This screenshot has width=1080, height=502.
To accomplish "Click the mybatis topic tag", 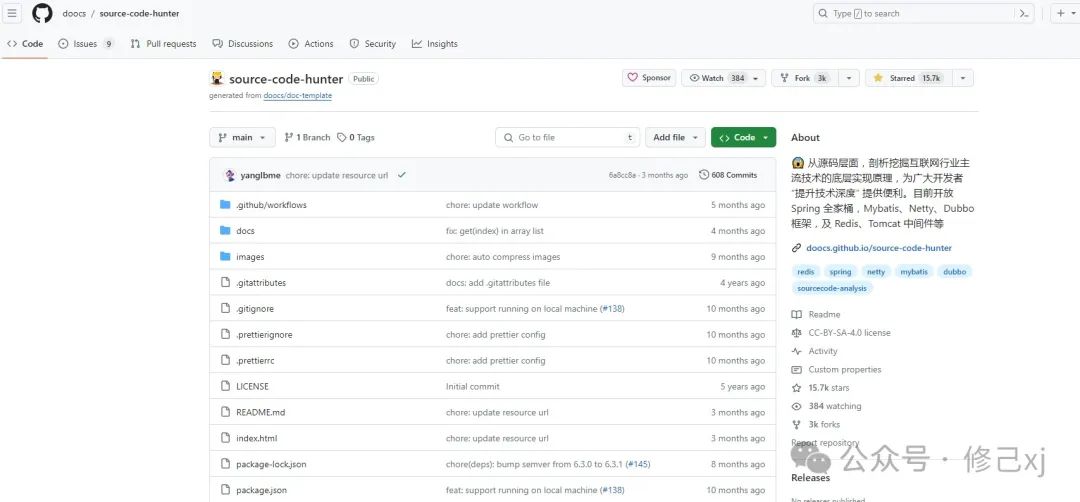I will coord(914,272).
